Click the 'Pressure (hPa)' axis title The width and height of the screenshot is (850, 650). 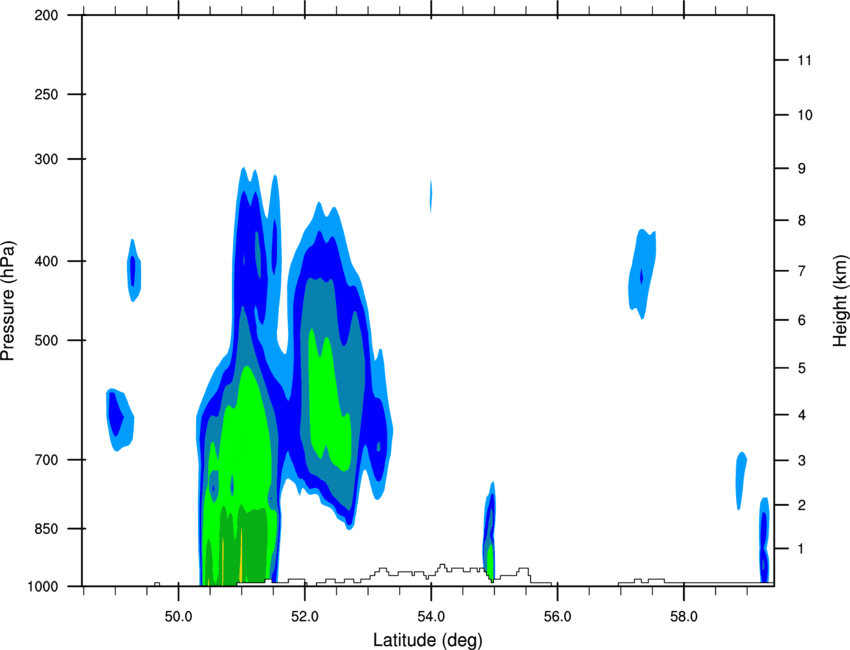[8, 301]
